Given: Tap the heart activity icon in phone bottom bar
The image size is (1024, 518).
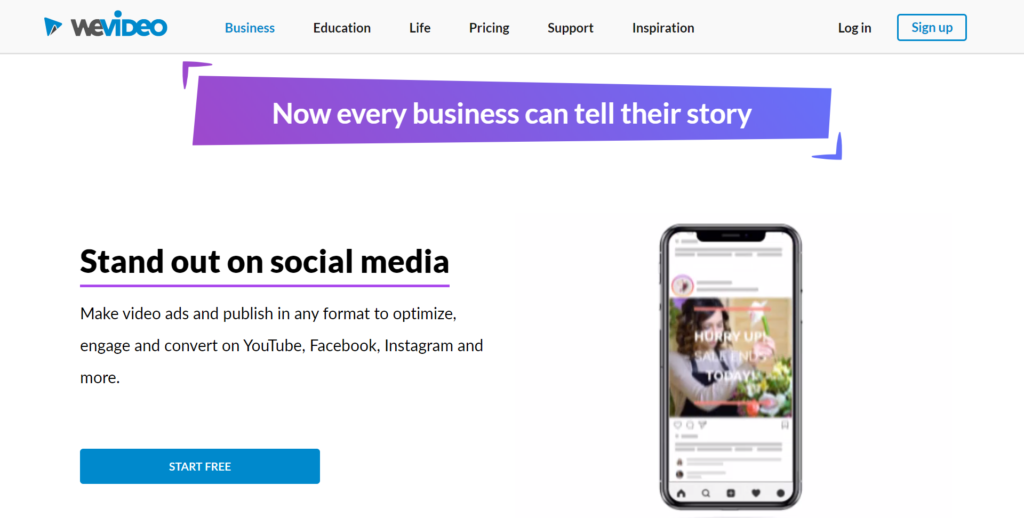Looking at the screenshot, I should click(x=756, y=493).
